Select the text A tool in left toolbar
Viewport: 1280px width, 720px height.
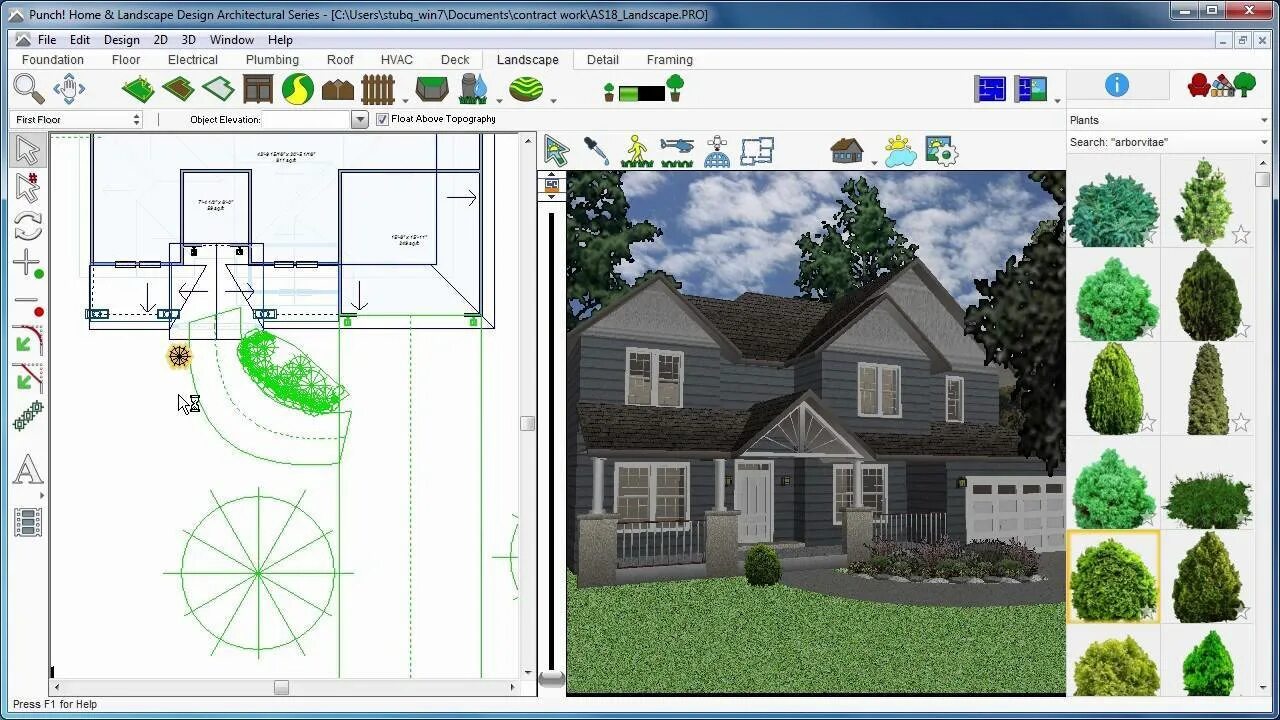click(x=28, y=470)
